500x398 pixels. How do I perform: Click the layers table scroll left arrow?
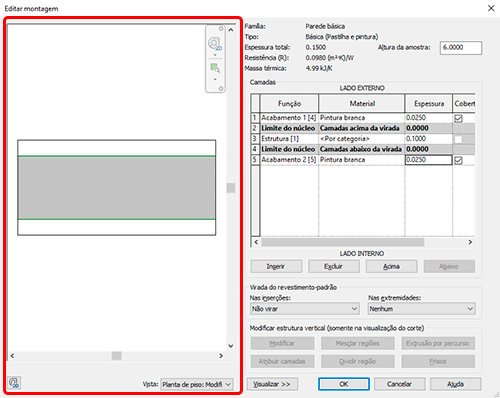pos(256,242)
